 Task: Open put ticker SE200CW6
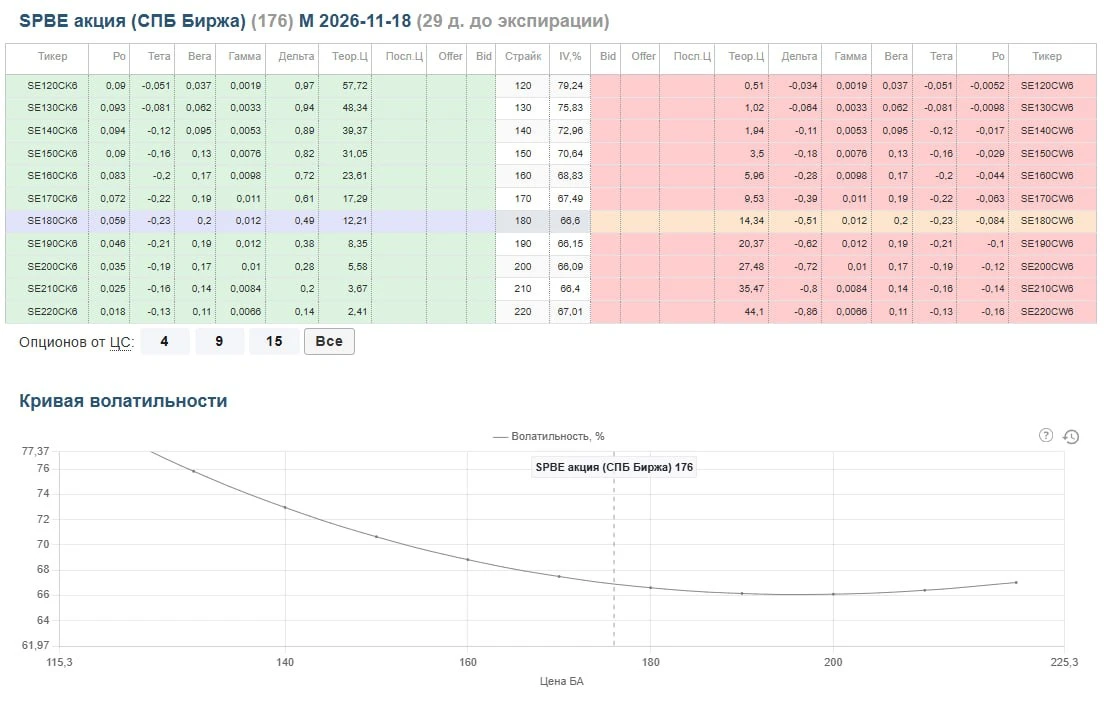click(1047, 266)
